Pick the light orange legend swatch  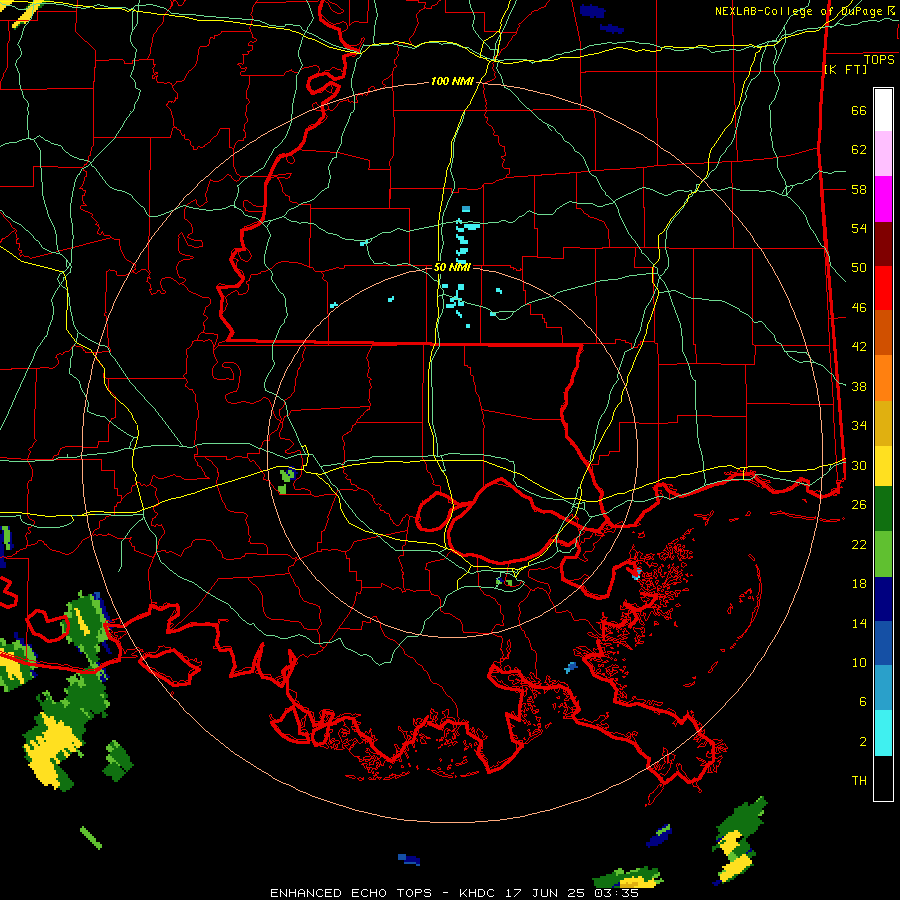click(883, 378)
